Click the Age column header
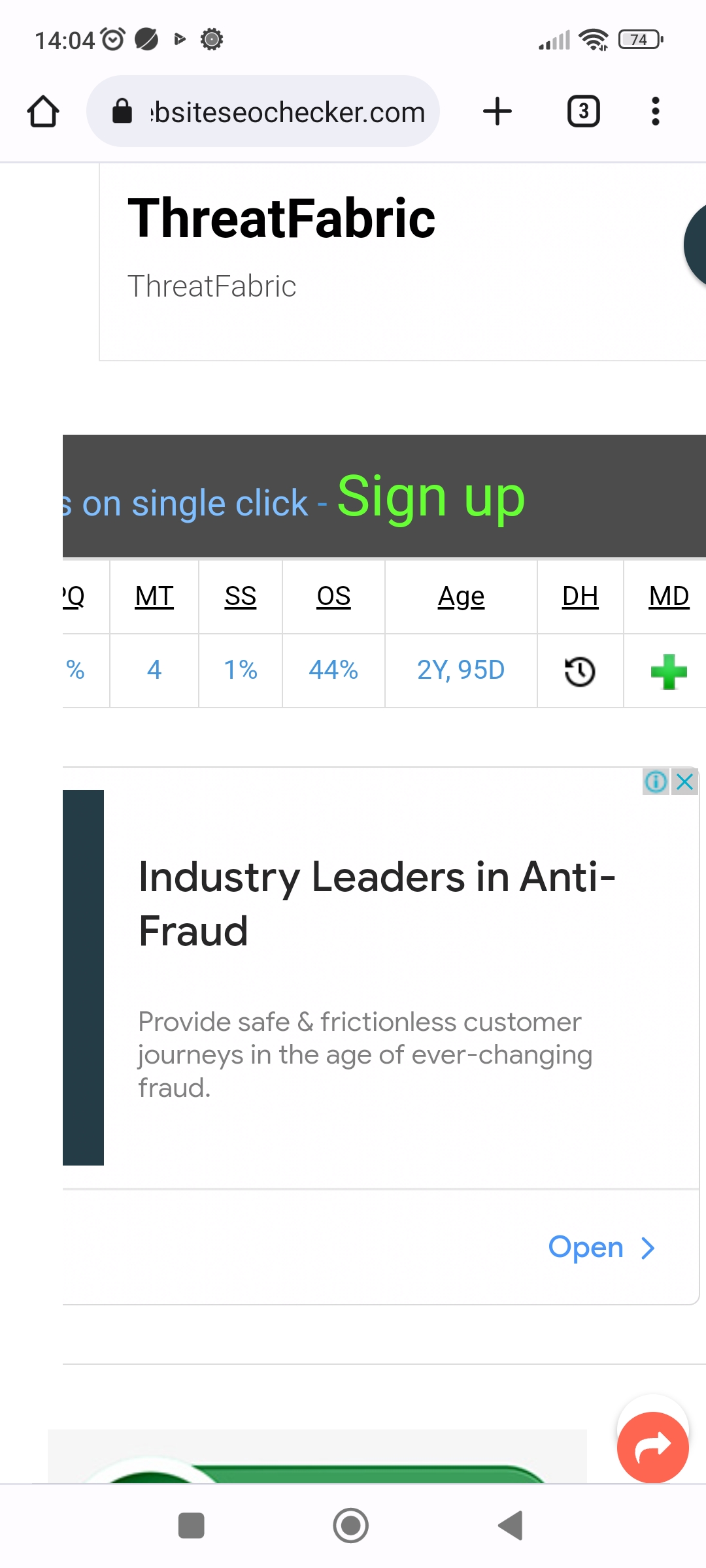Image resolution: width=706 pixels, height=1568 pixels. [461, 596]
